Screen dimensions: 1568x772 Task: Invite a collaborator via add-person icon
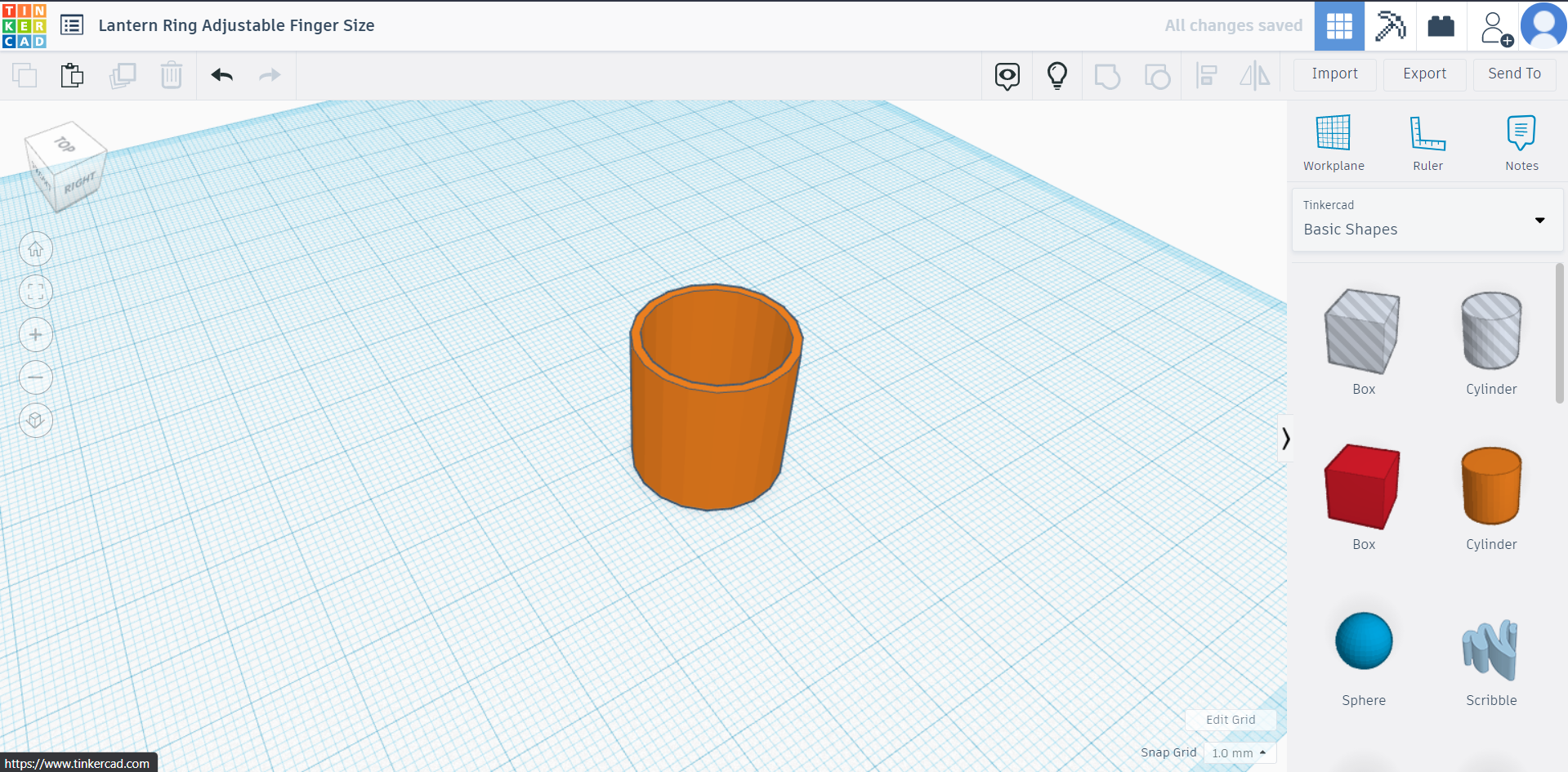pyautogui.click(x=1495, y=27)
